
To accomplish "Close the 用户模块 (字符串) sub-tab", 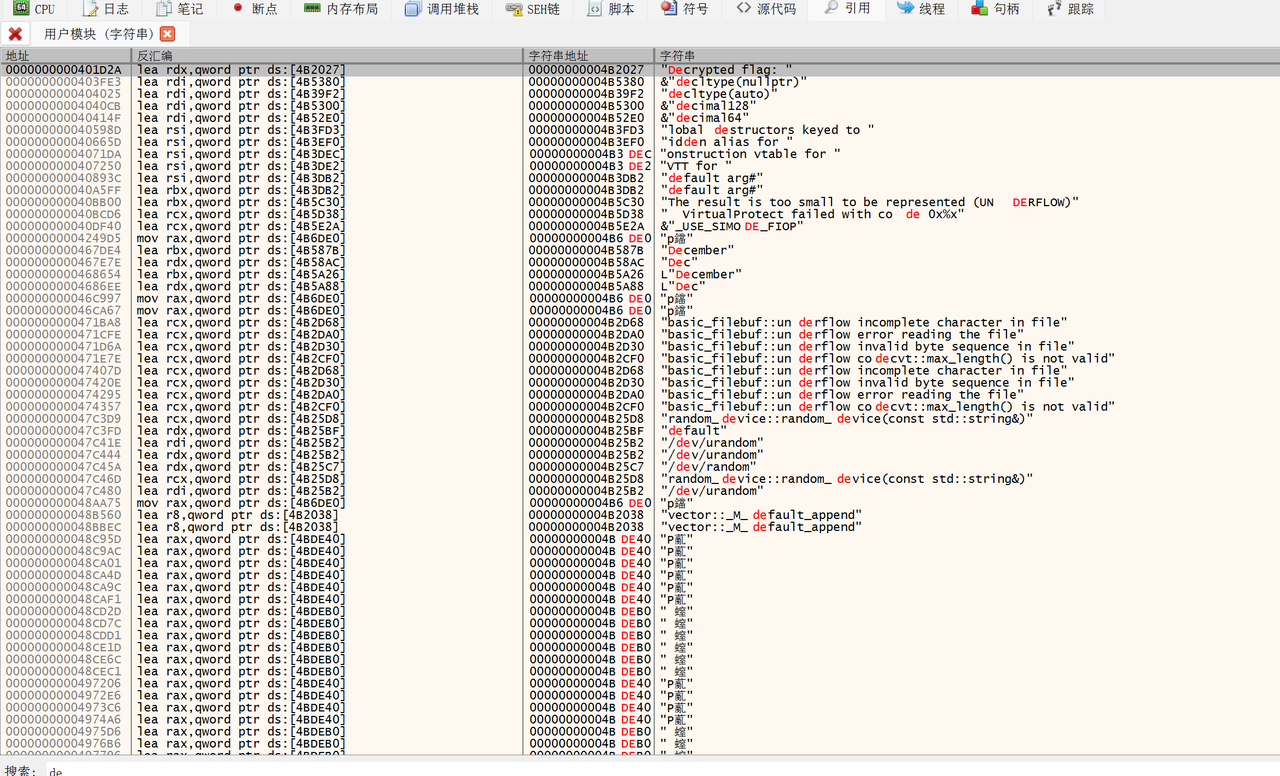I will coord(168,34).
